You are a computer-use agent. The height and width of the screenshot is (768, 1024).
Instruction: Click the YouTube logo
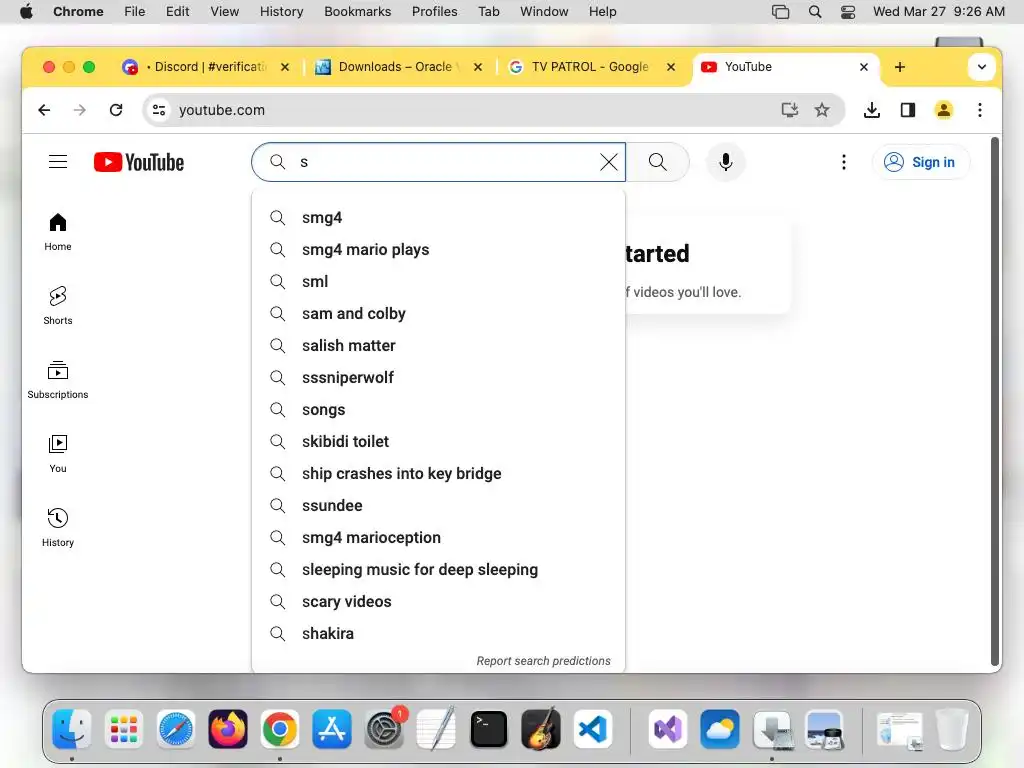coord(138,162)
